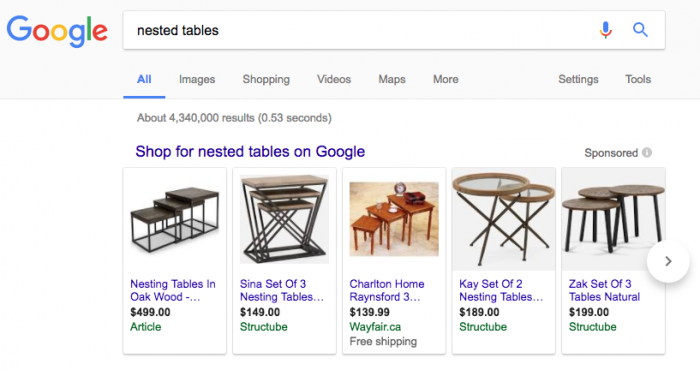Click the magnifying glass search button
Viewport: 700px width, 370px height.
(x=640, y=30)
